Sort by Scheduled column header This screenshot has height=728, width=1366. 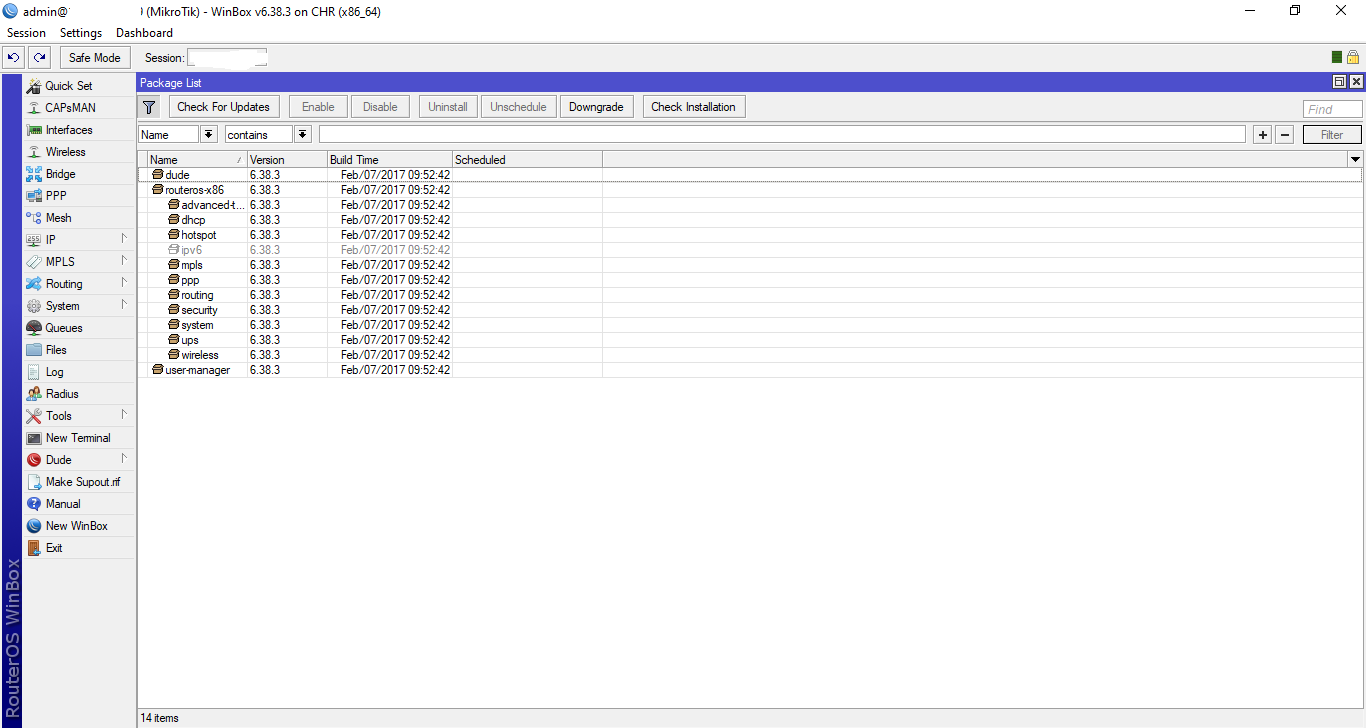point(527,159)
